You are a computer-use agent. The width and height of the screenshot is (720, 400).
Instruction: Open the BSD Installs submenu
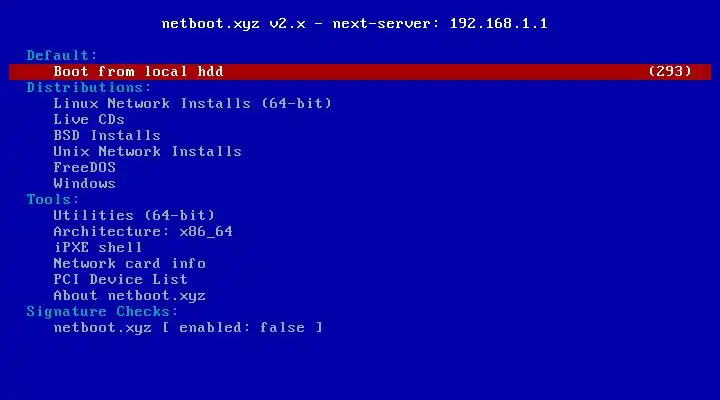107,135
